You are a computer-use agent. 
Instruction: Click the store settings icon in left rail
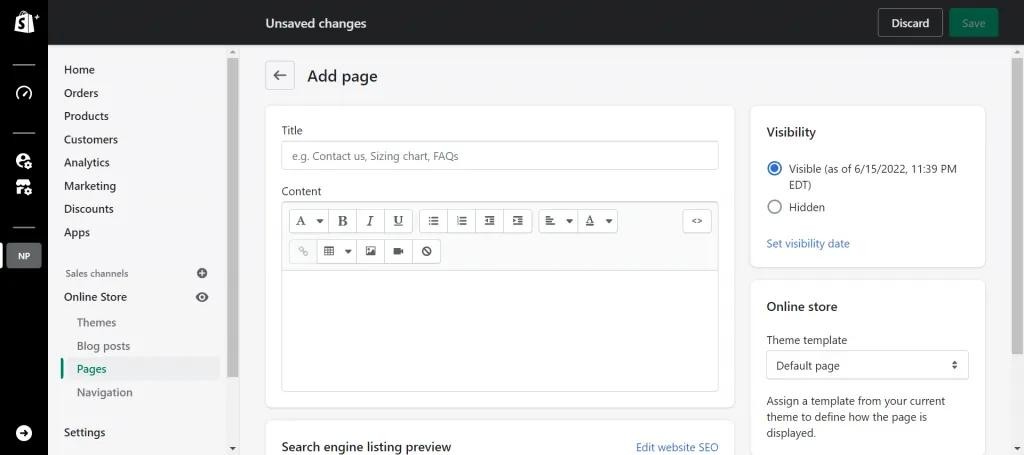click(x=24, y=188)
